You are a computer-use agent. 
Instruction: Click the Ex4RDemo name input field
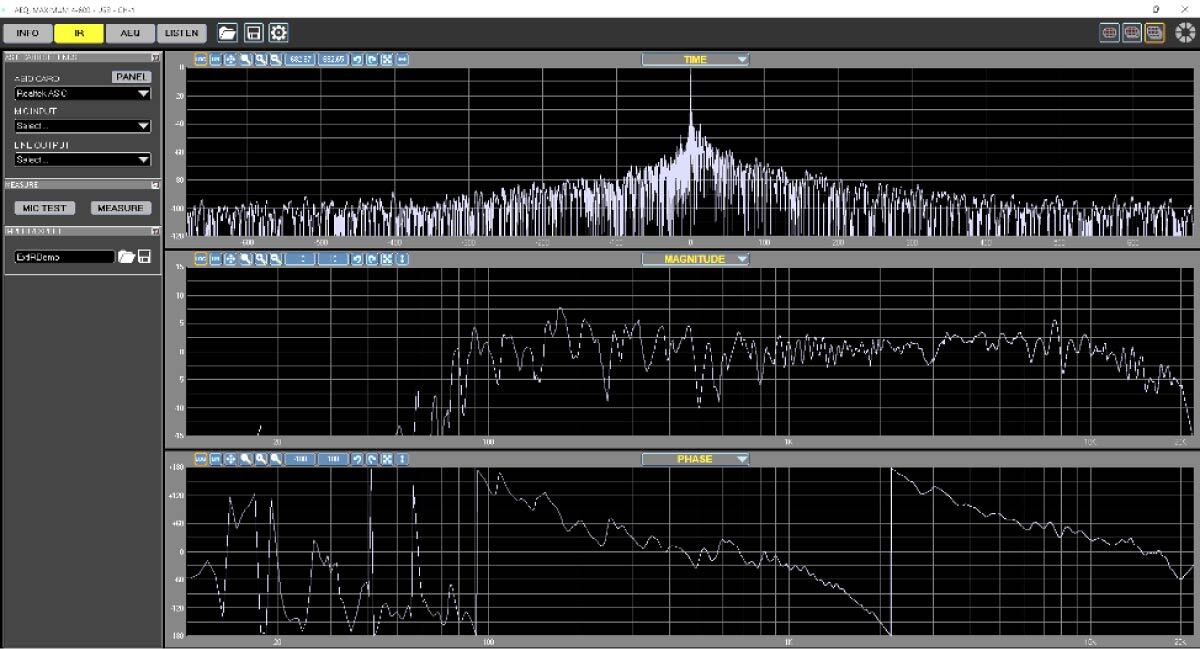(63, 257)
